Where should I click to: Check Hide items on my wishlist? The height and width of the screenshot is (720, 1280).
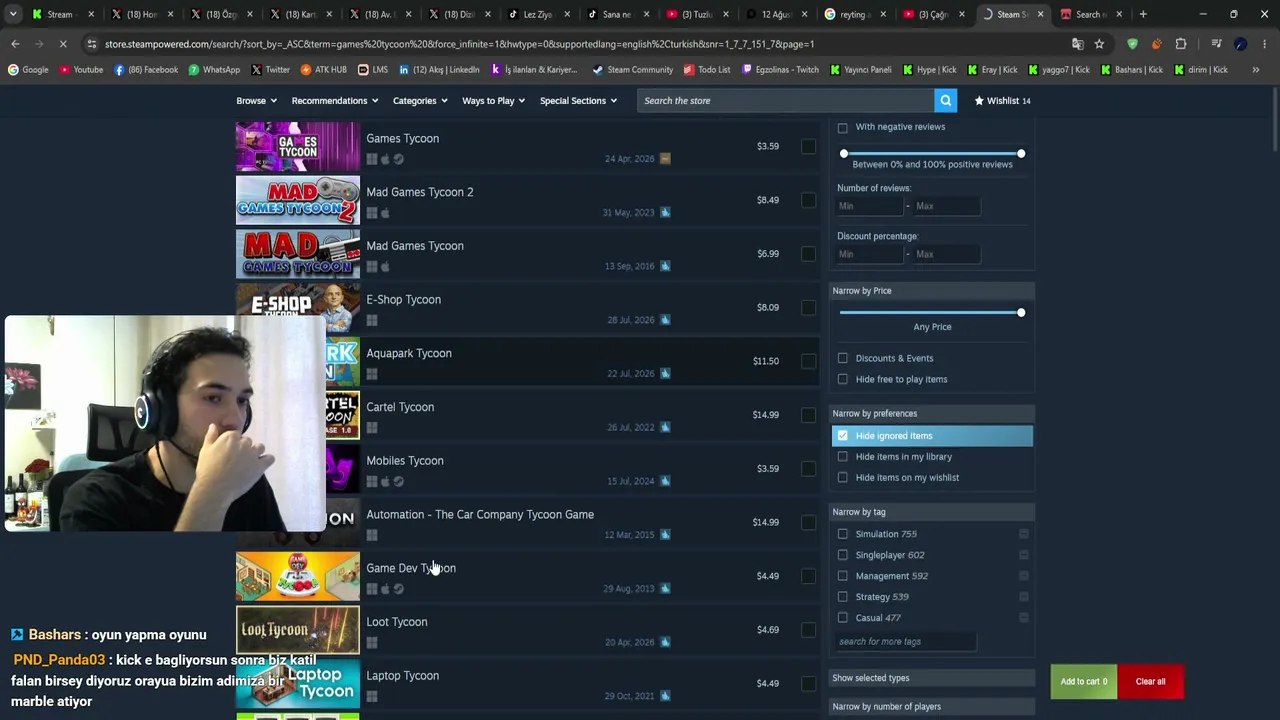coord(842,478)
